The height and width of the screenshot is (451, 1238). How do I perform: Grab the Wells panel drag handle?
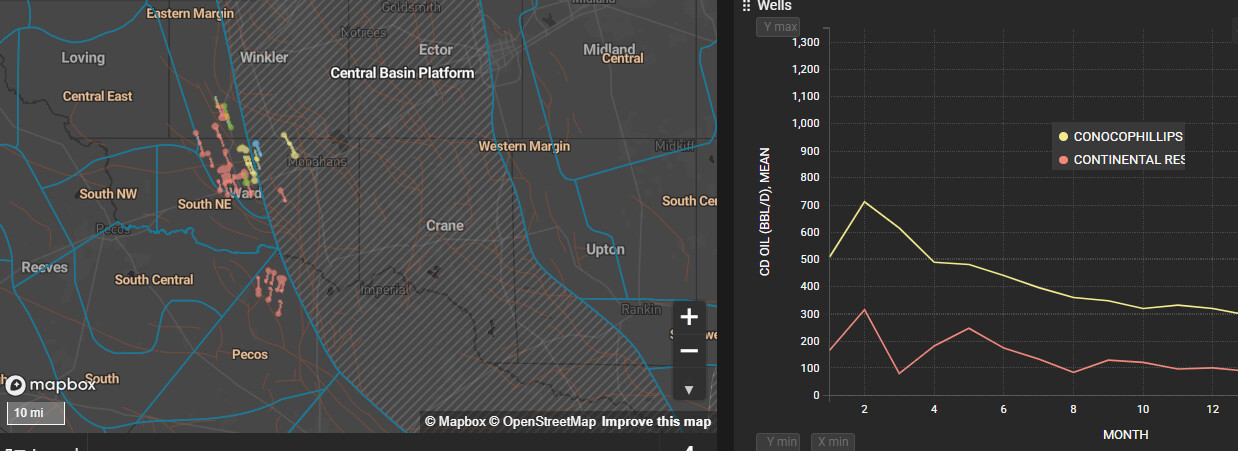coord(746,6)
